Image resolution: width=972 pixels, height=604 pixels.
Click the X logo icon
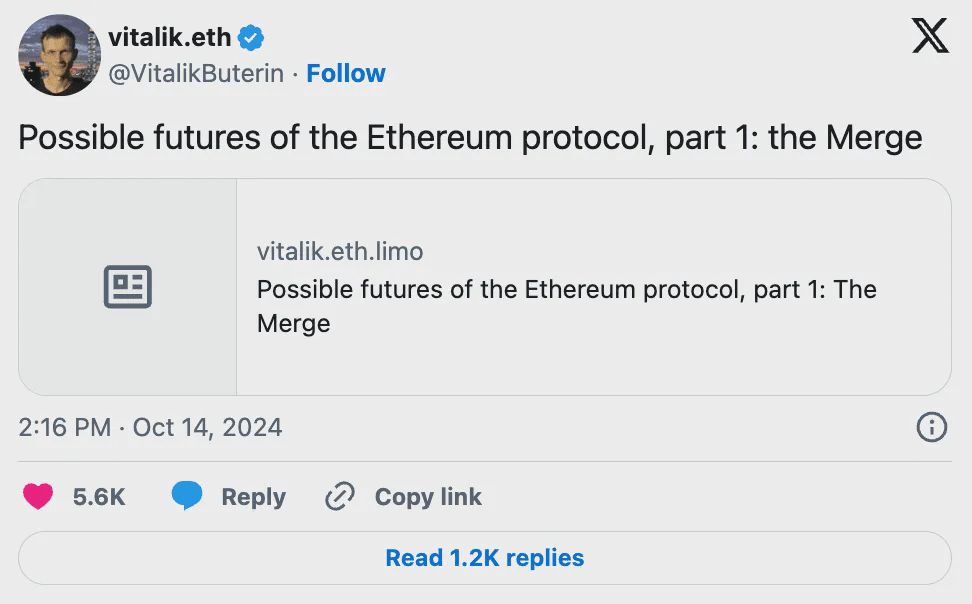(930, 37)
